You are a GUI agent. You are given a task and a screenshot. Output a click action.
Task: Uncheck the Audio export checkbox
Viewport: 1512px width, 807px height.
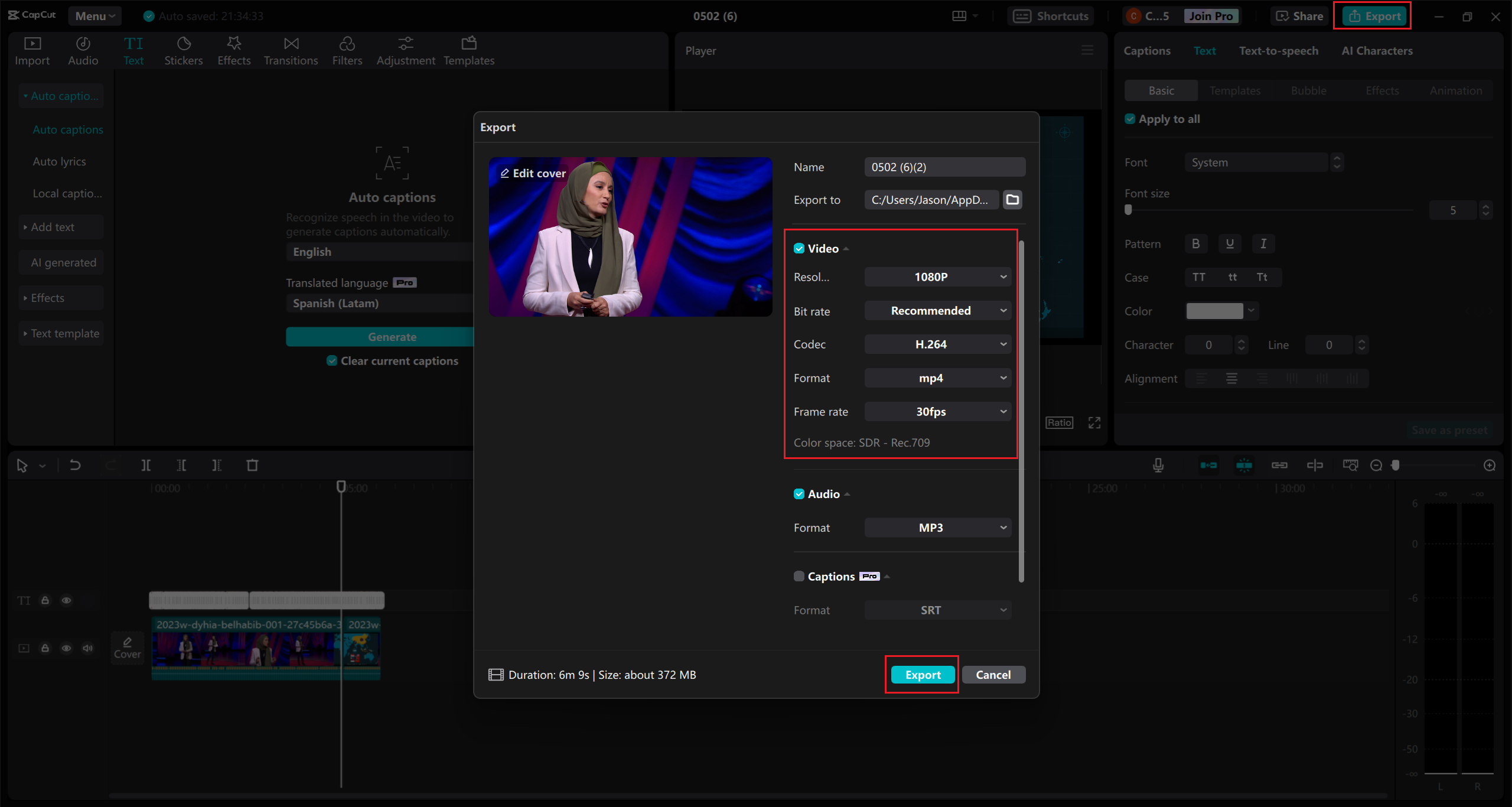799,494
